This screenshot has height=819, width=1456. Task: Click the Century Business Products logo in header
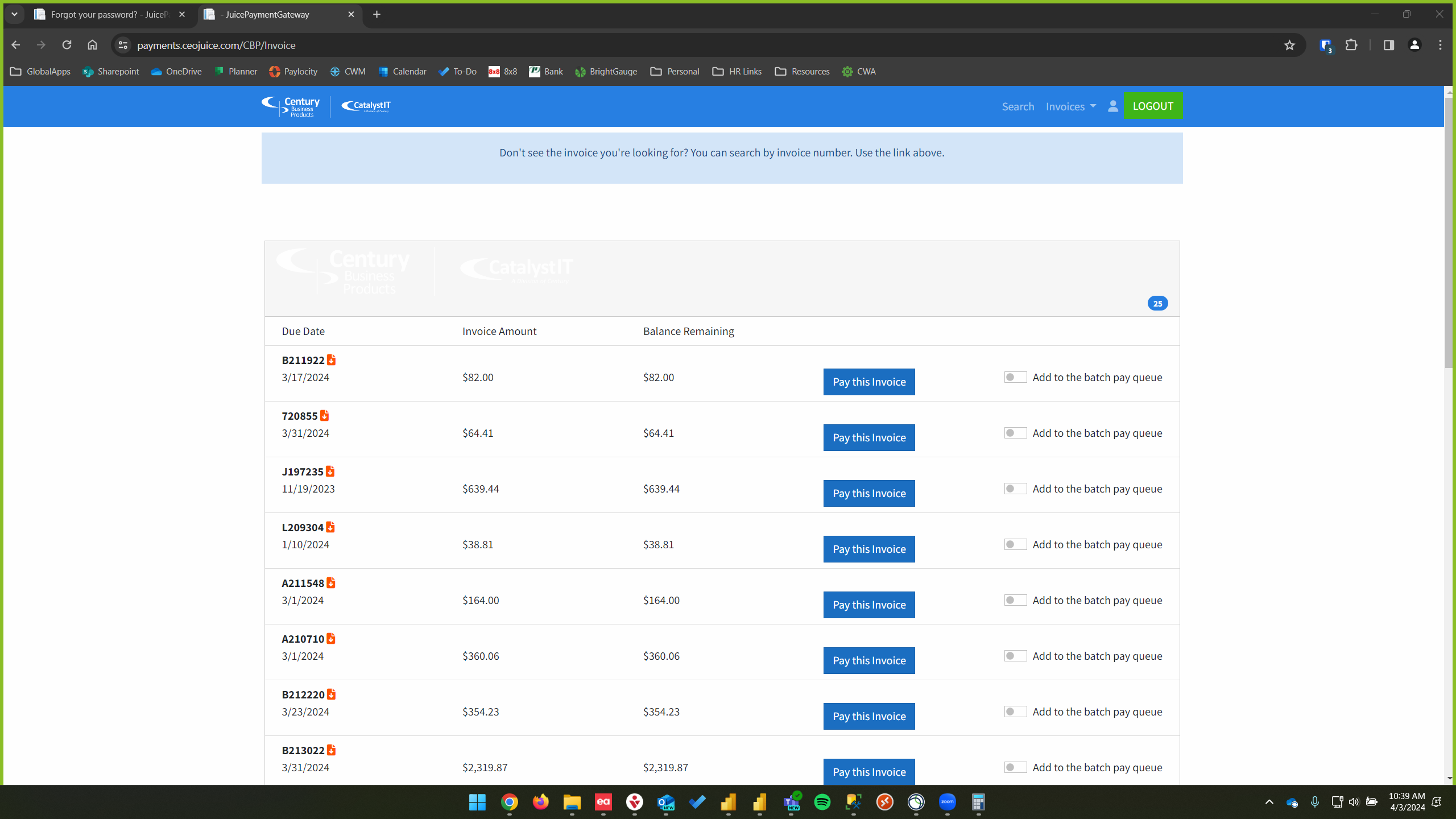pos(291,106)
